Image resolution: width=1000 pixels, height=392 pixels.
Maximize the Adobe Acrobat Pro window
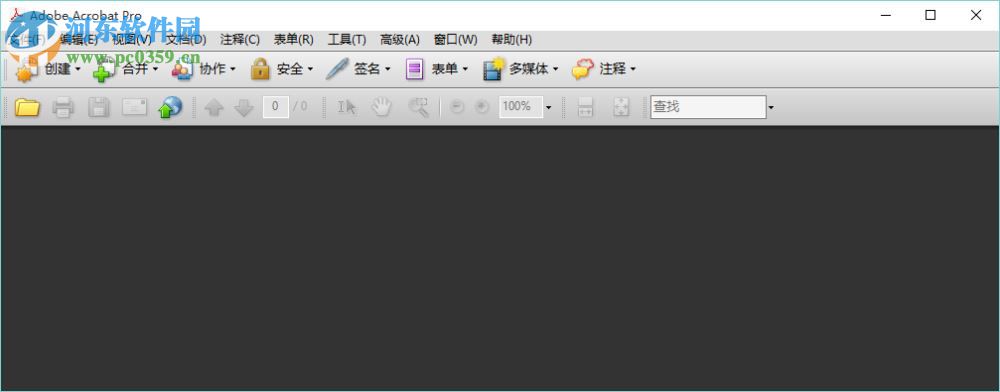pyautogui.click(x=930, y=15)
